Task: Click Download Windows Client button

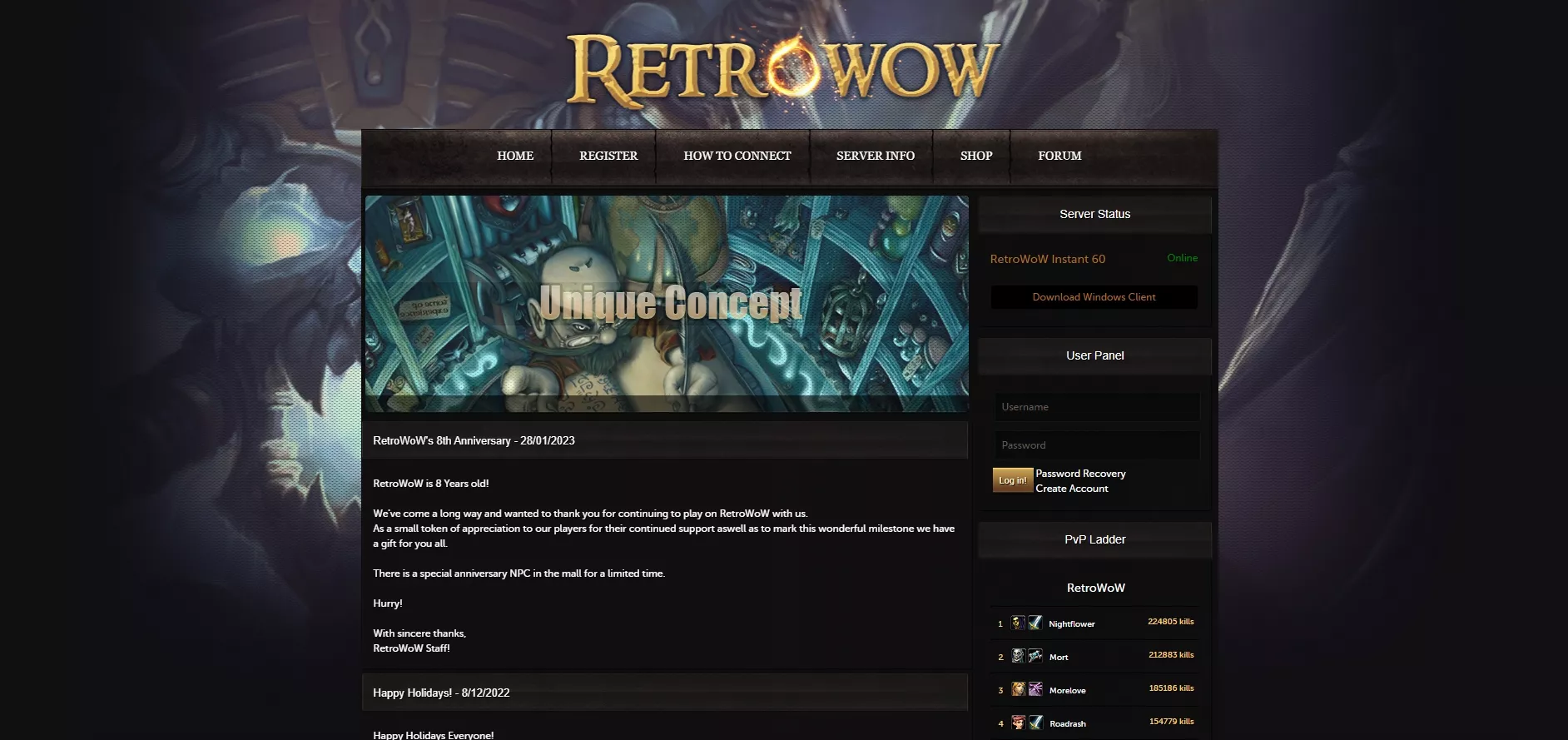Action: click(x=1094, y=297)
